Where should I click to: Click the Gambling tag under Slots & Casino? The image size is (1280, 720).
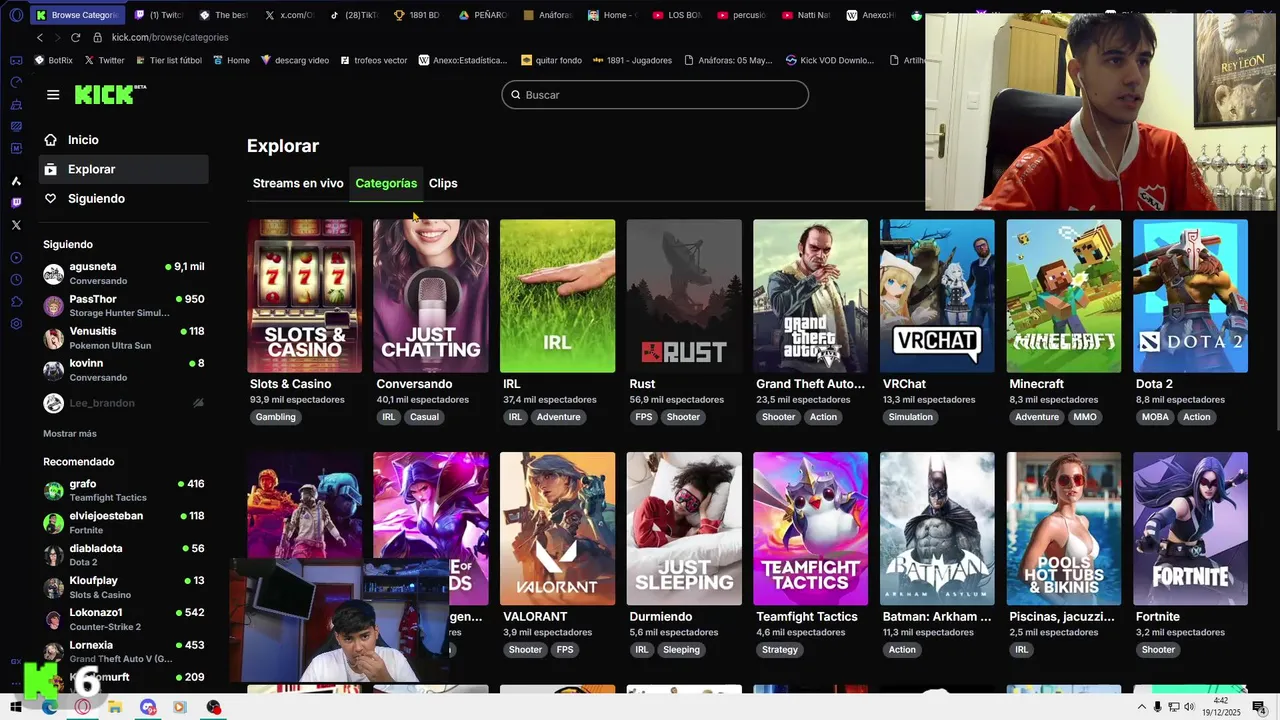(x=275, y=417)
